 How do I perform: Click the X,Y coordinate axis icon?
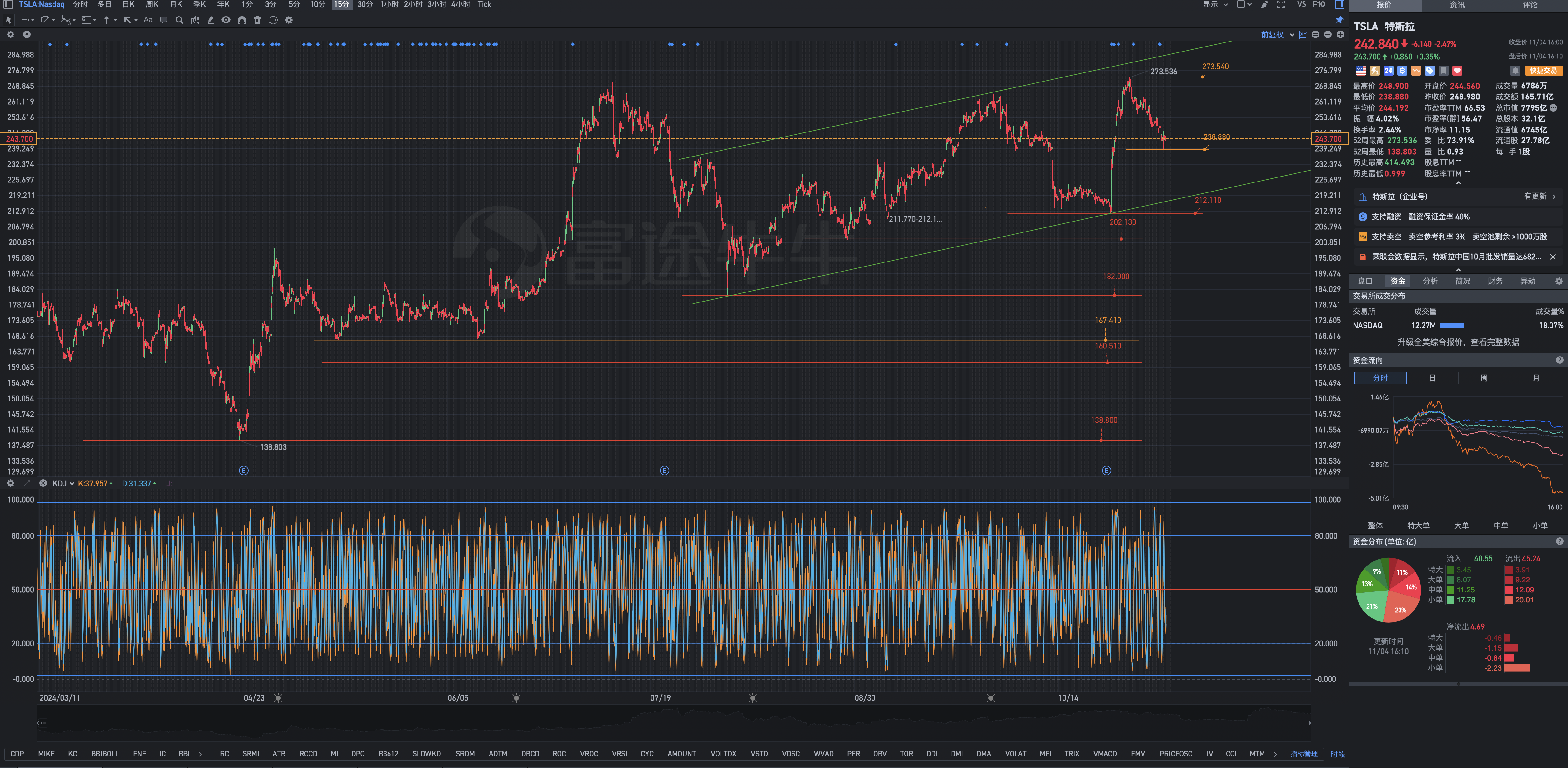click(x=1303, y=35)
